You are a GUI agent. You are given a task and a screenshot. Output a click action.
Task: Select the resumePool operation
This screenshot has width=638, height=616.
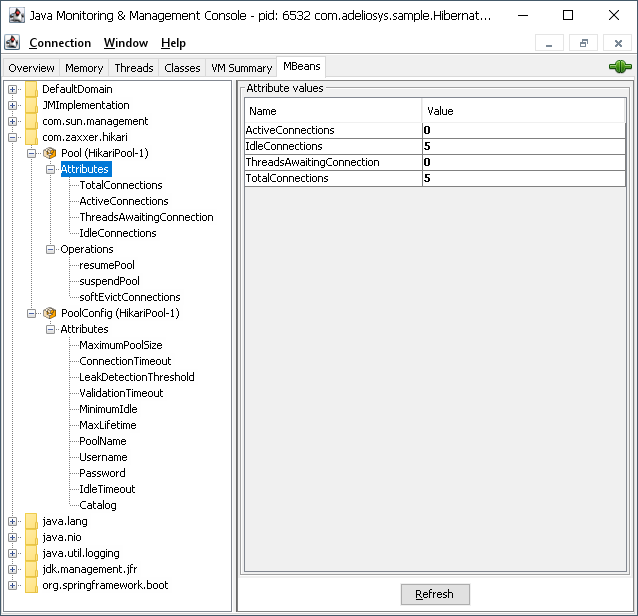107,265
